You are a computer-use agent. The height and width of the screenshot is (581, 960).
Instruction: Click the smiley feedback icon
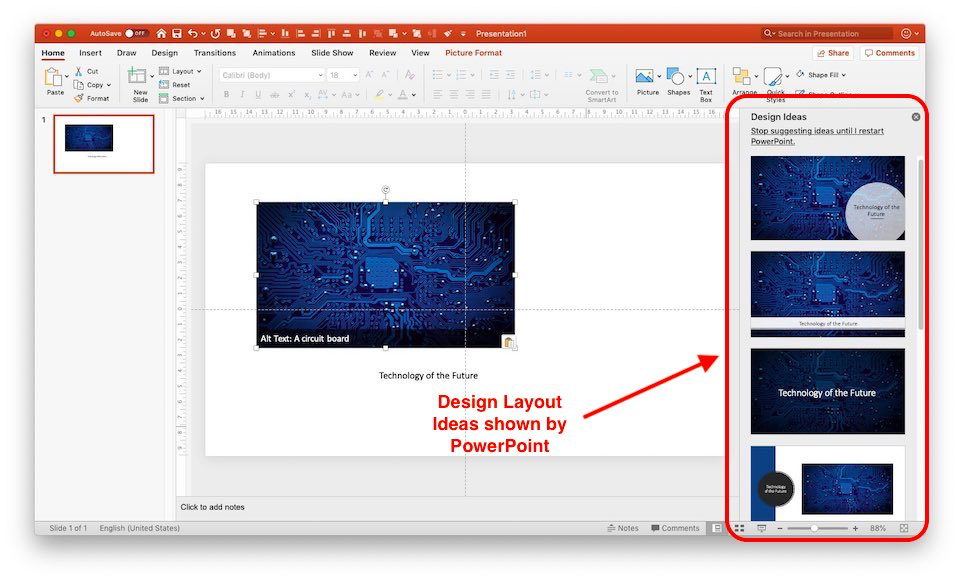coord(906,33)
